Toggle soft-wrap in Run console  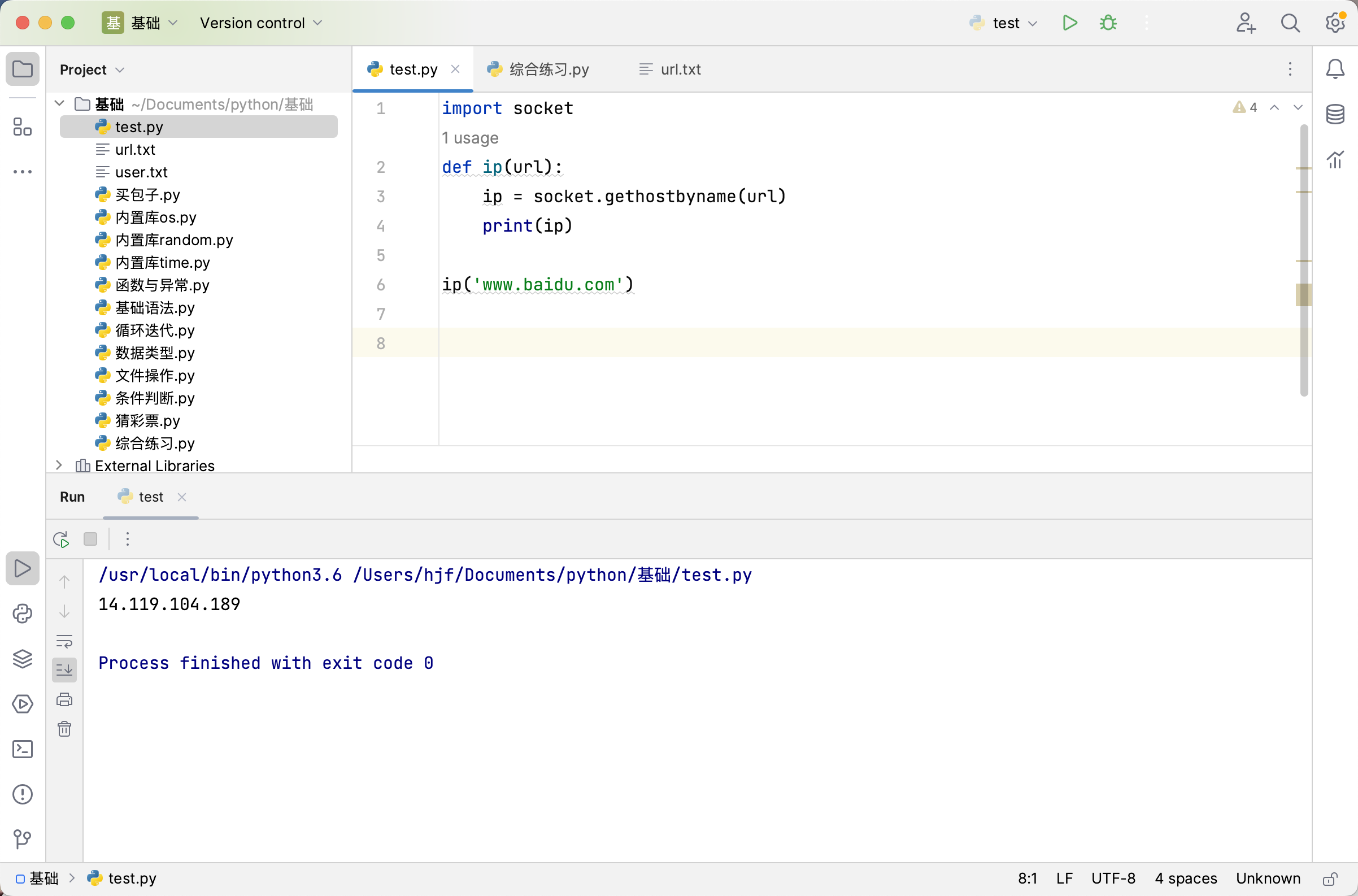(x=64, y=641)
